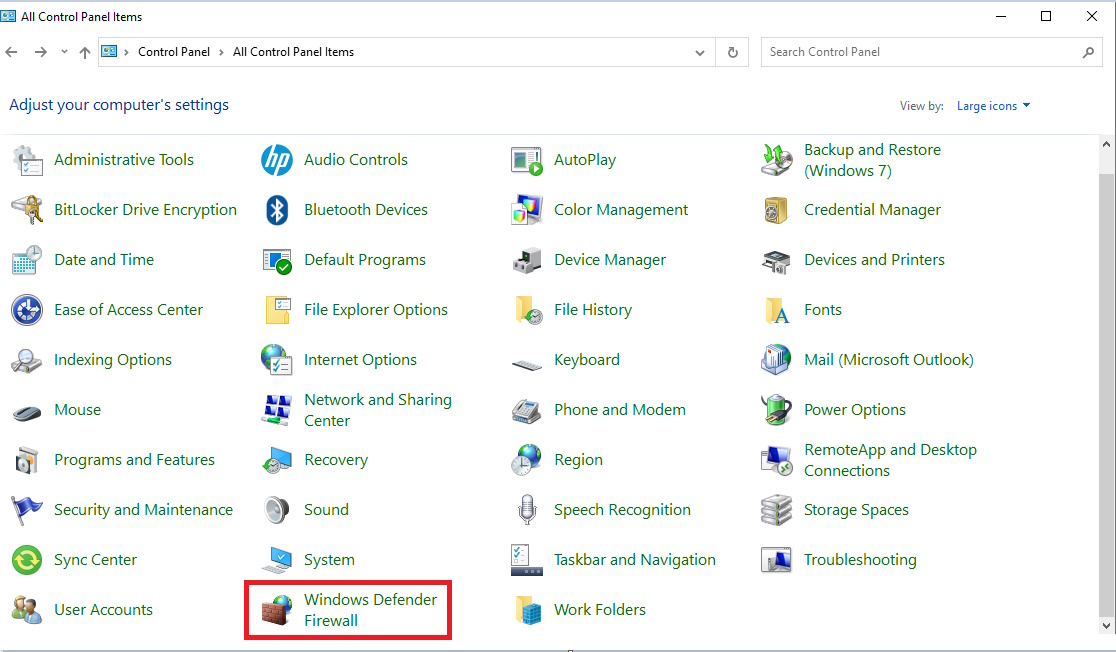Open the Credential Manager safe icon
Viewport: 1116px width, 652px height.
tap(777, 210)
